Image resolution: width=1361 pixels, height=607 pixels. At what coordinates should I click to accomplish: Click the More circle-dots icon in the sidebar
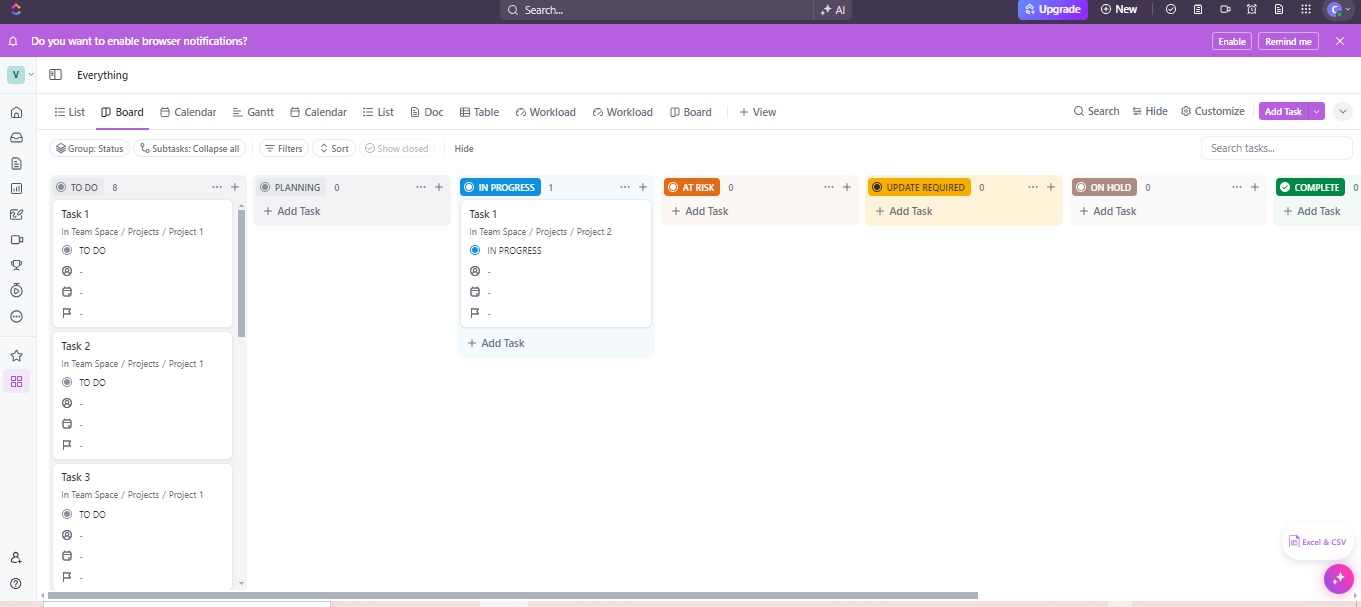(16, 316)
